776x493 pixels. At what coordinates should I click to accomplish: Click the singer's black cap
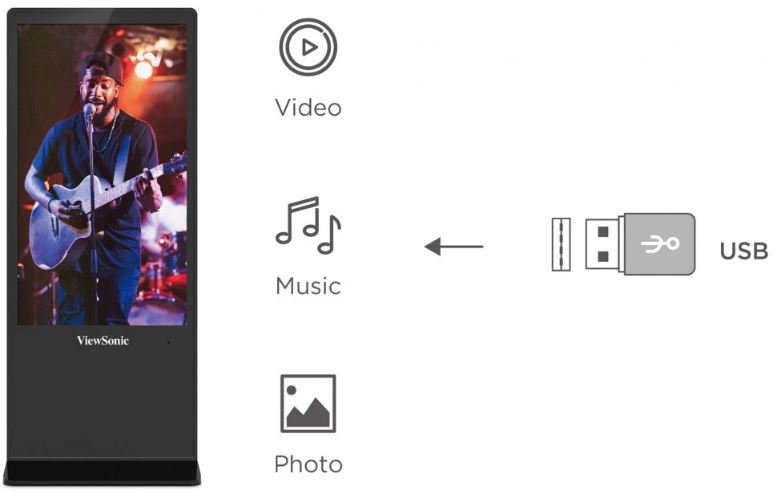pyautogui.click(x=104, y=66)
